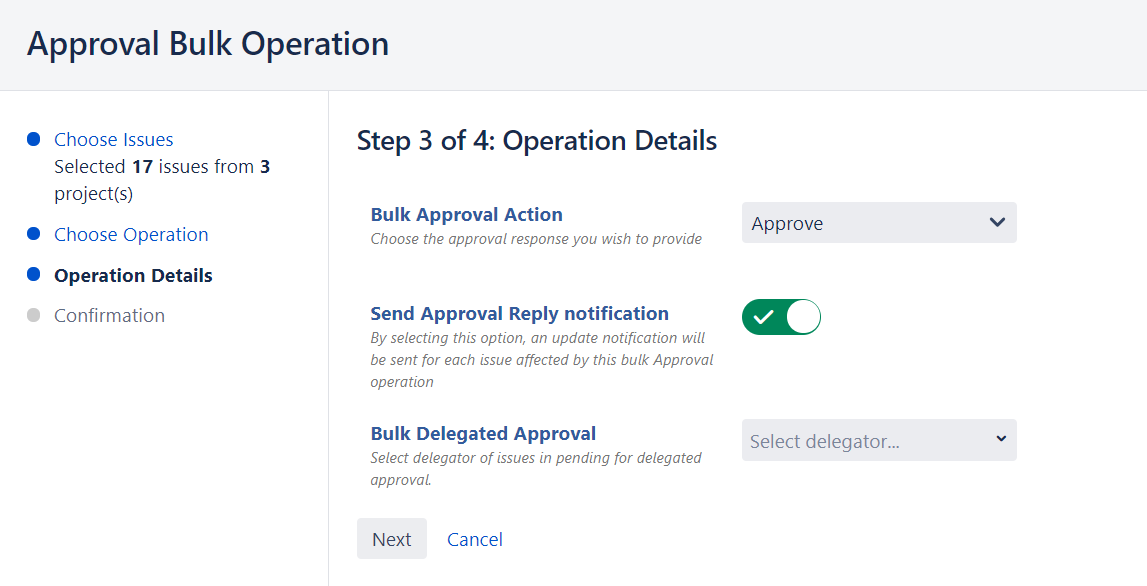Click the Approval Bulk Operation page title
1147x586 pixels.
[x=208, y=44]
